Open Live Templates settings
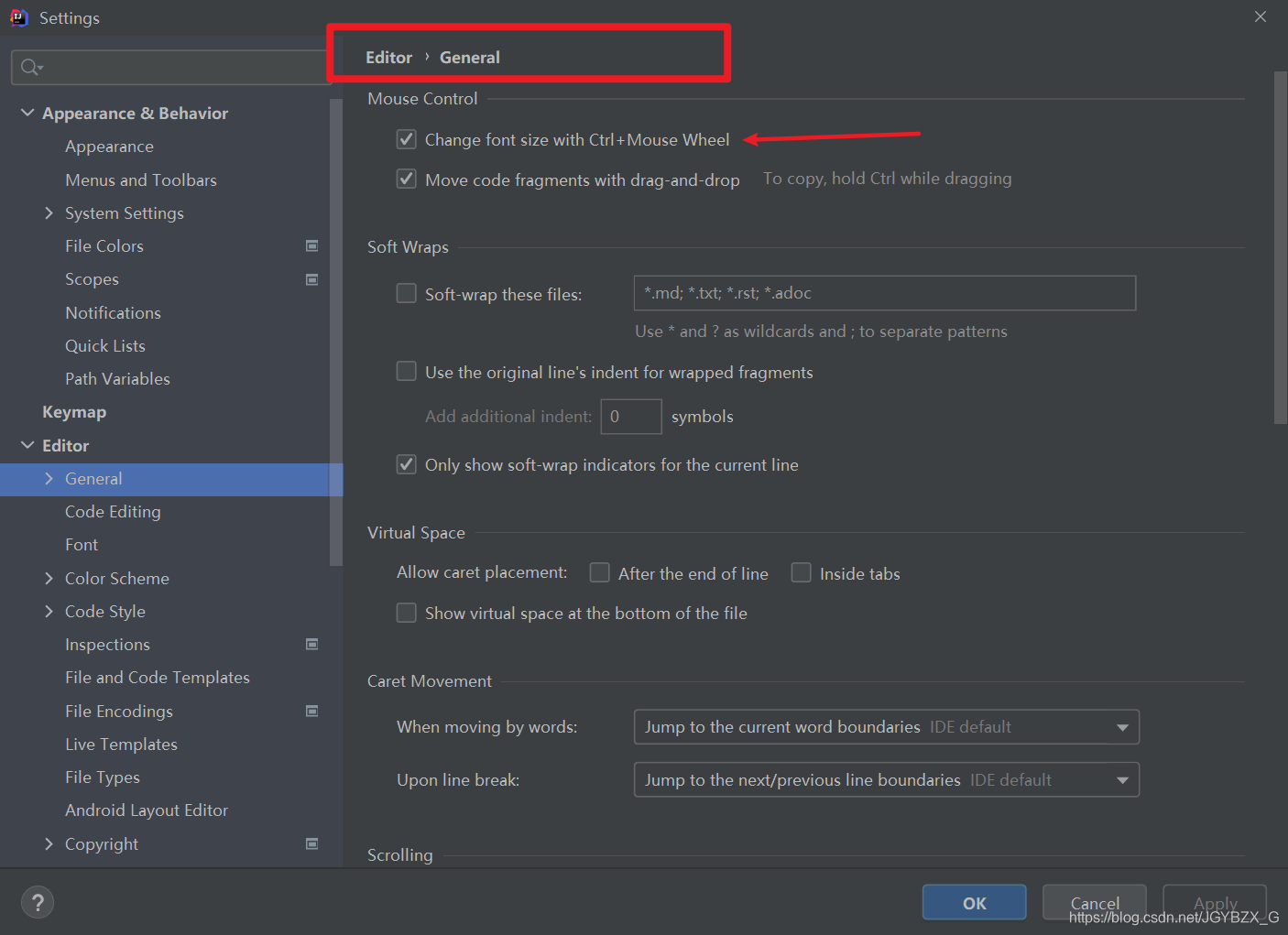 click(121, 745)
